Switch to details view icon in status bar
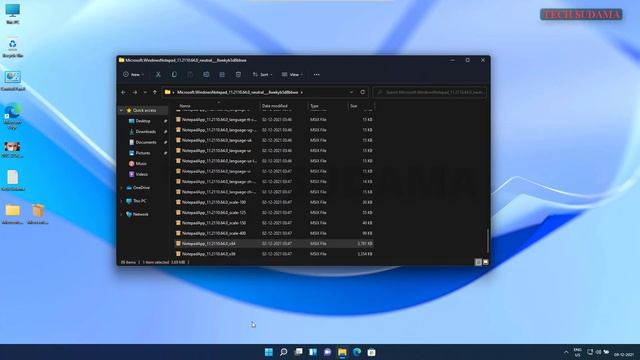The height and width of the screenshot is (360, 640). coord(478,262)
